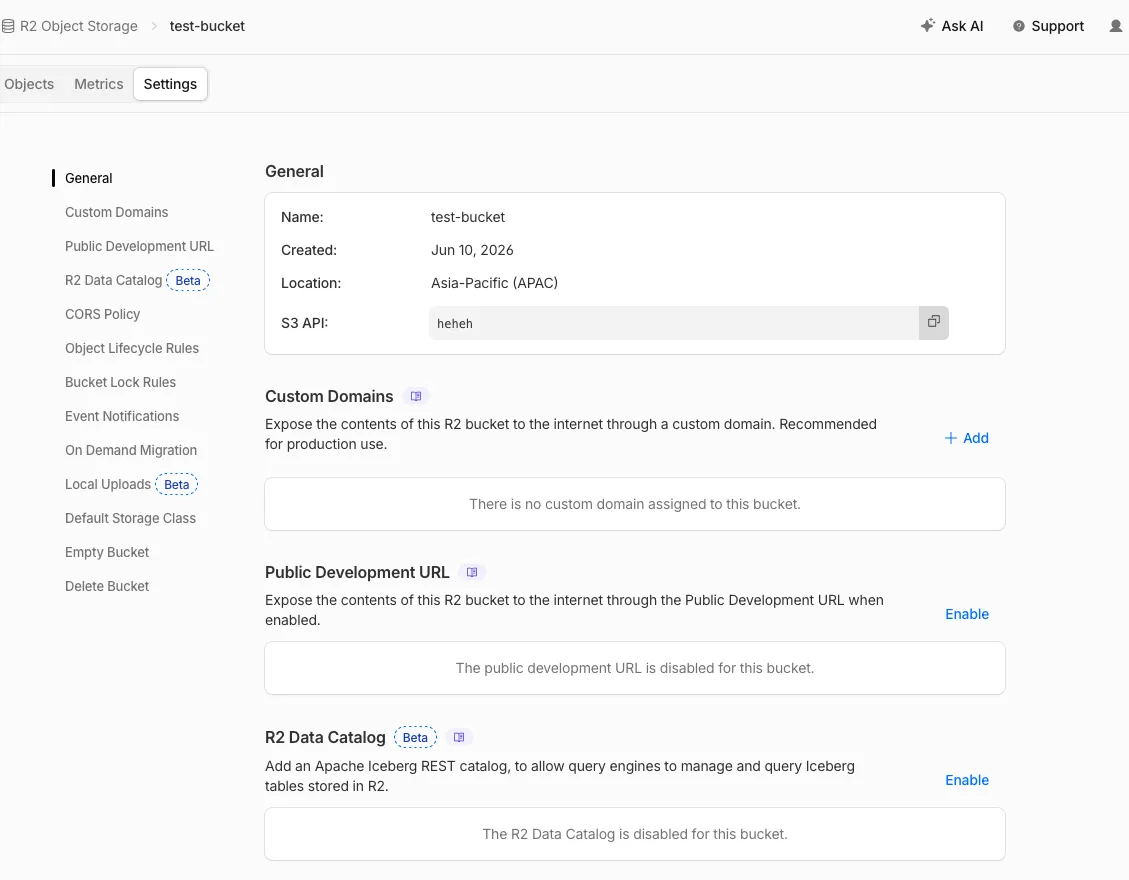Click the Support question mark icon
This screenshot has height=880, width=1129.
[x=1018, y=26]
